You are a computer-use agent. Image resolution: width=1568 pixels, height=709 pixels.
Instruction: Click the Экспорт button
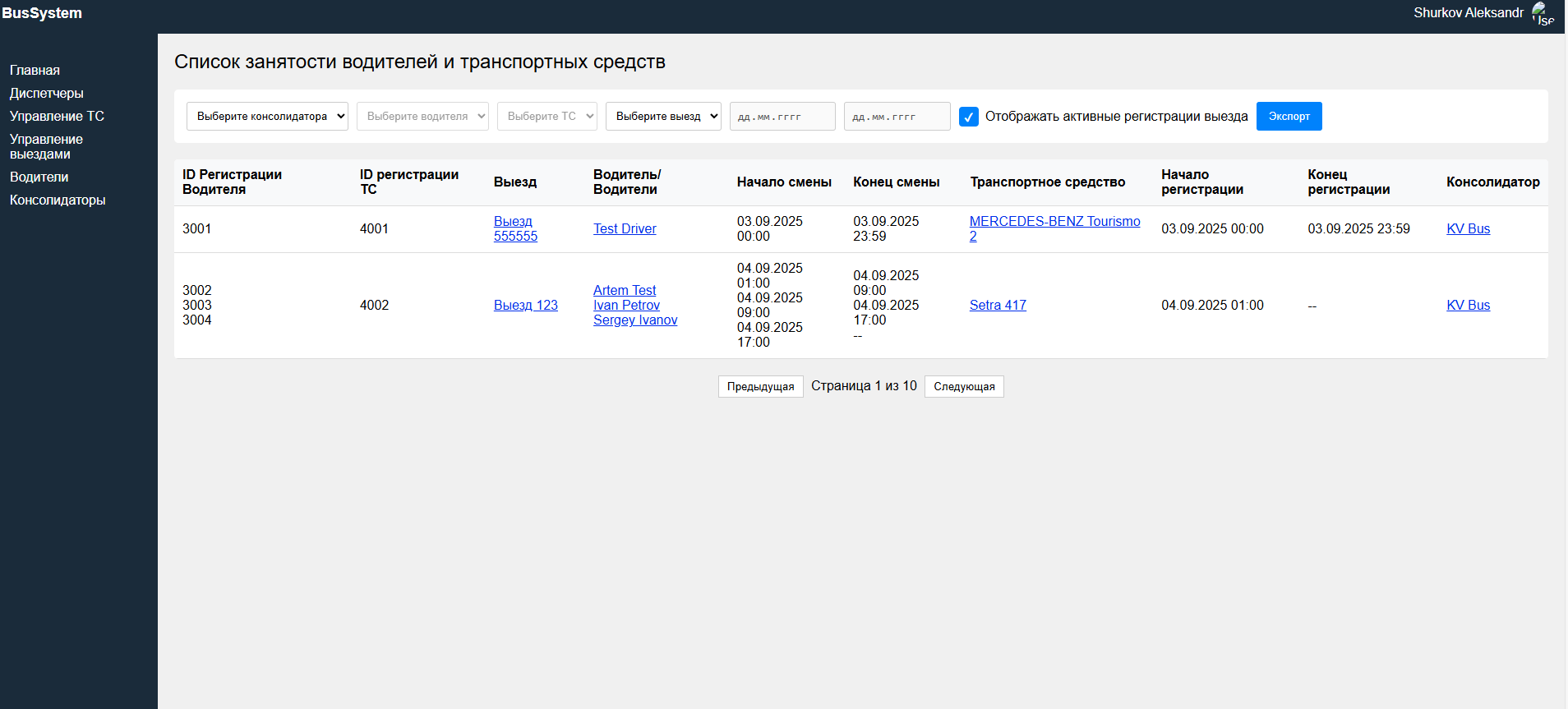pyautogui.click(x=1289, y=117)
